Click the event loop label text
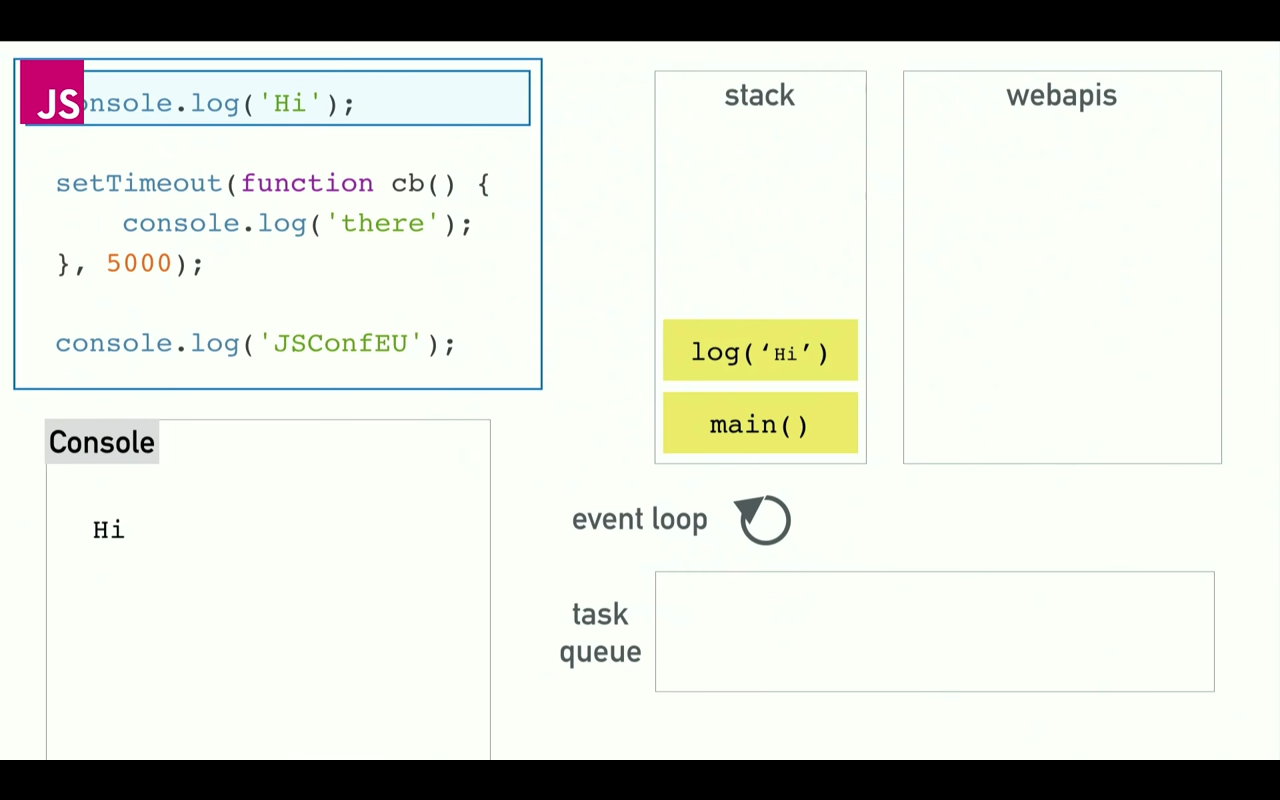 coord(639,519)
